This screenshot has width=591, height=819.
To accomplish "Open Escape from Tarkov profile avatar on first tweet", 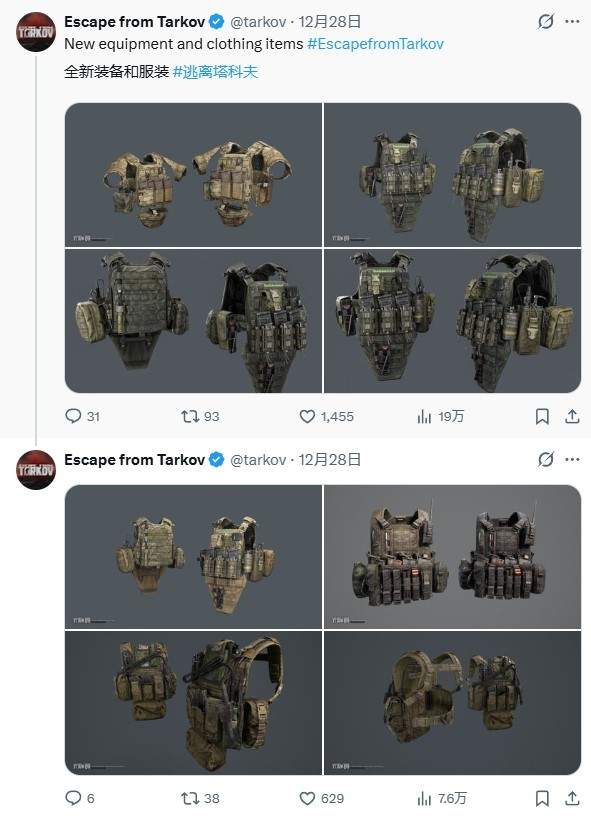I will (36, 32).
